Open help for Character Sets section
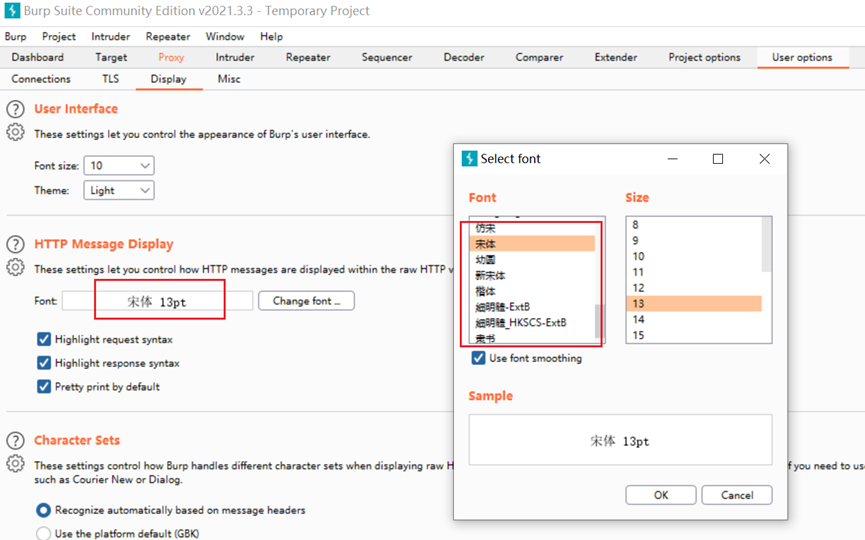865x540 pixels. point(15,441)
